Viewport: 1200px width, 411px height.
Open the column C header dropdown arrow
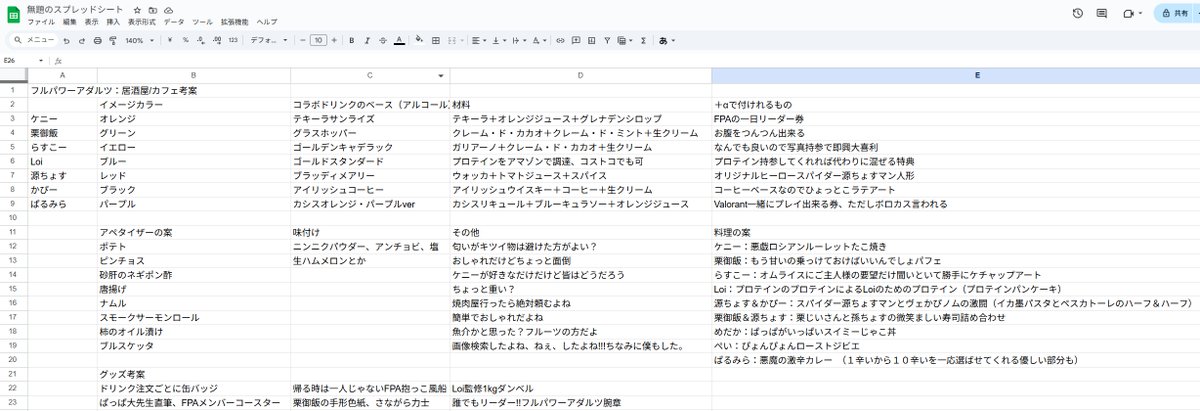tap(441, 75)
